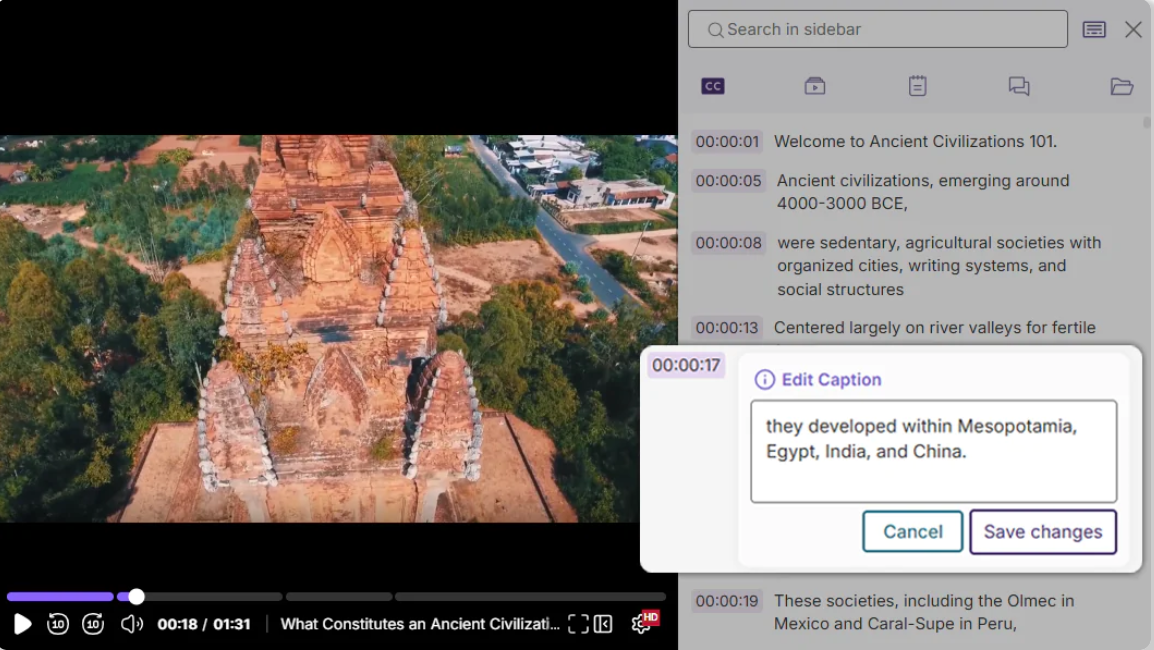Jump to timestamp 00:00:13

[727, 328]
